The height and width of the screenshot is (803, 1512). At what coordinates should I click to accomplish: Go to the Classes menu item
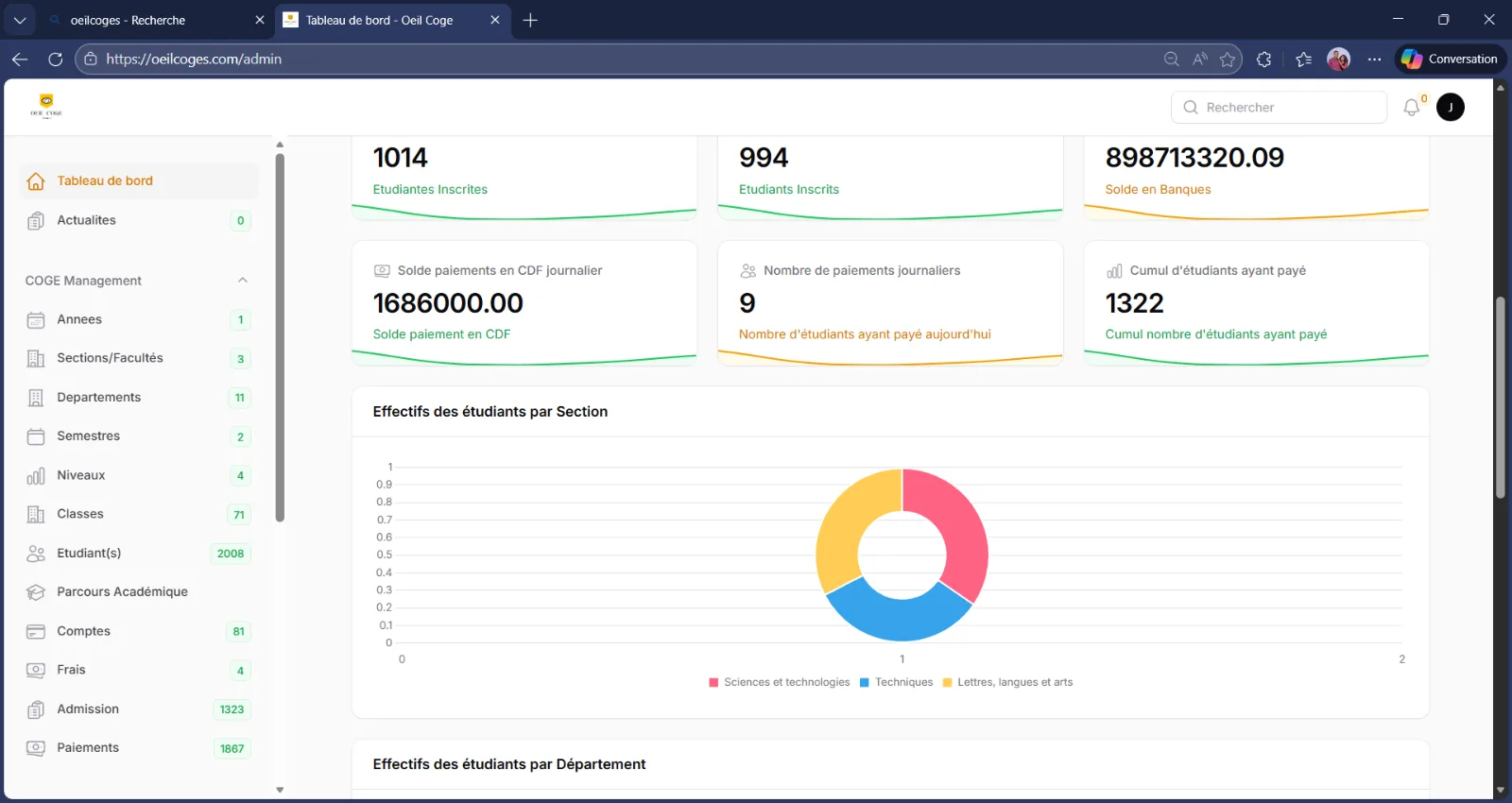tap(138, 514)
